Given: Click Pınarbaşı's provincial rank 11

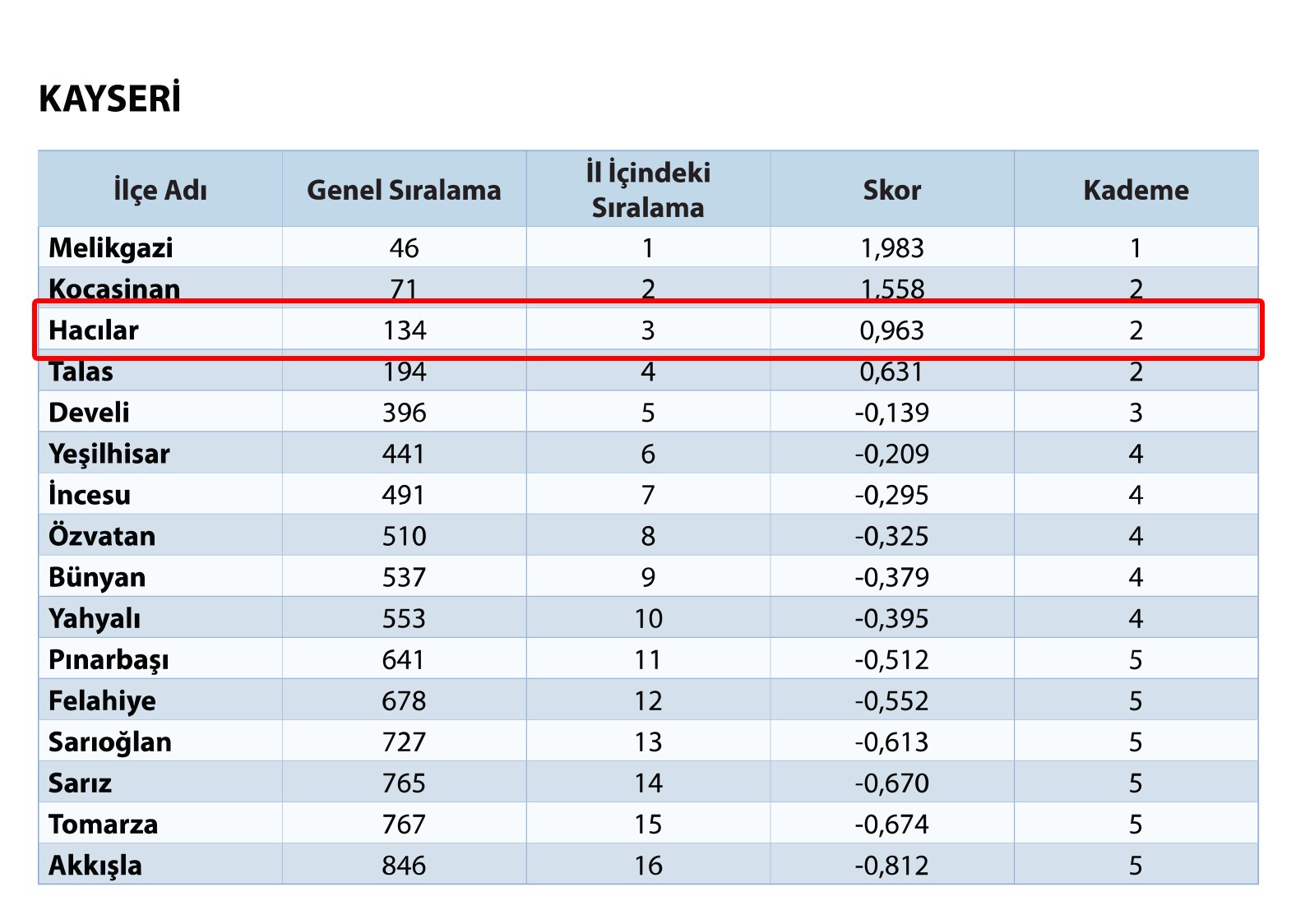Looking at the screenshot, I should tap(648, 659).
